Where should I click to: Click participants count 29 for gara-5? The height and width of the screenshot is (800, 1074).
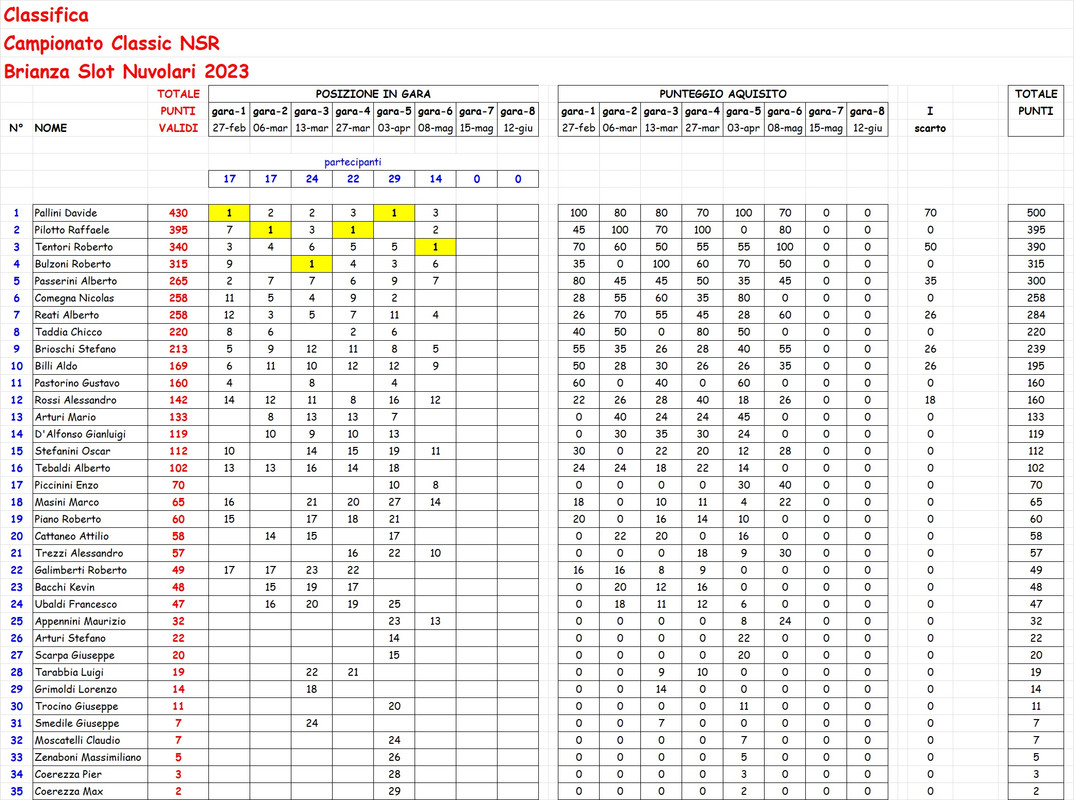coord(394,179)
